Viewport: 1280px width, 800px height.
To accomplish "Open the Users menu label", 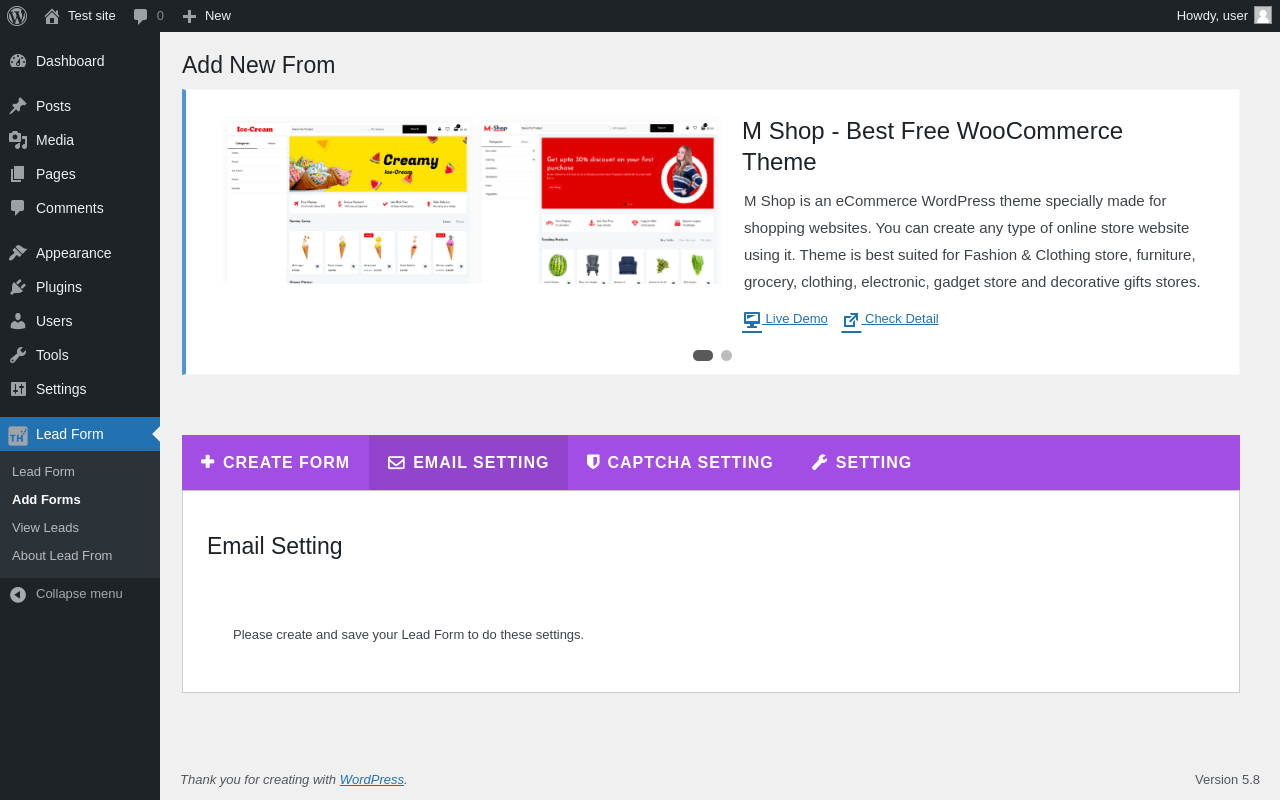I will (x=54, y=321).
